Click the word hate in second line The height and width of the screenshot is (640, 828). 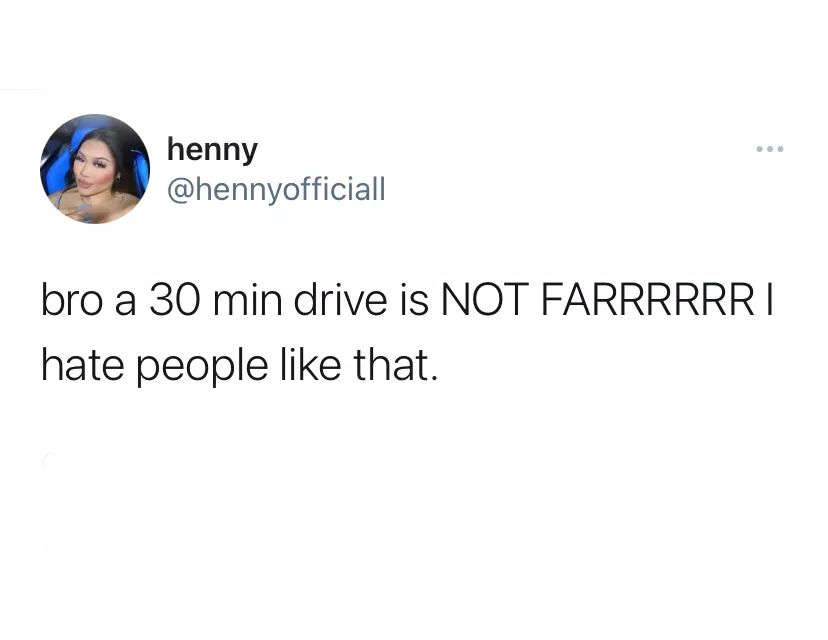point(82,365)
